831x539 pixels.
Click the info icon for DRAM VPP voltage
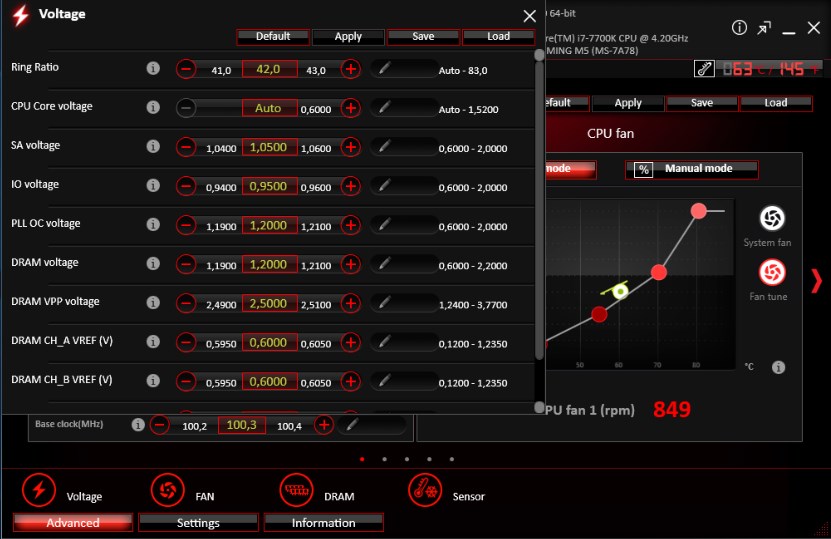pyautogui.click(x=153, y=302)
